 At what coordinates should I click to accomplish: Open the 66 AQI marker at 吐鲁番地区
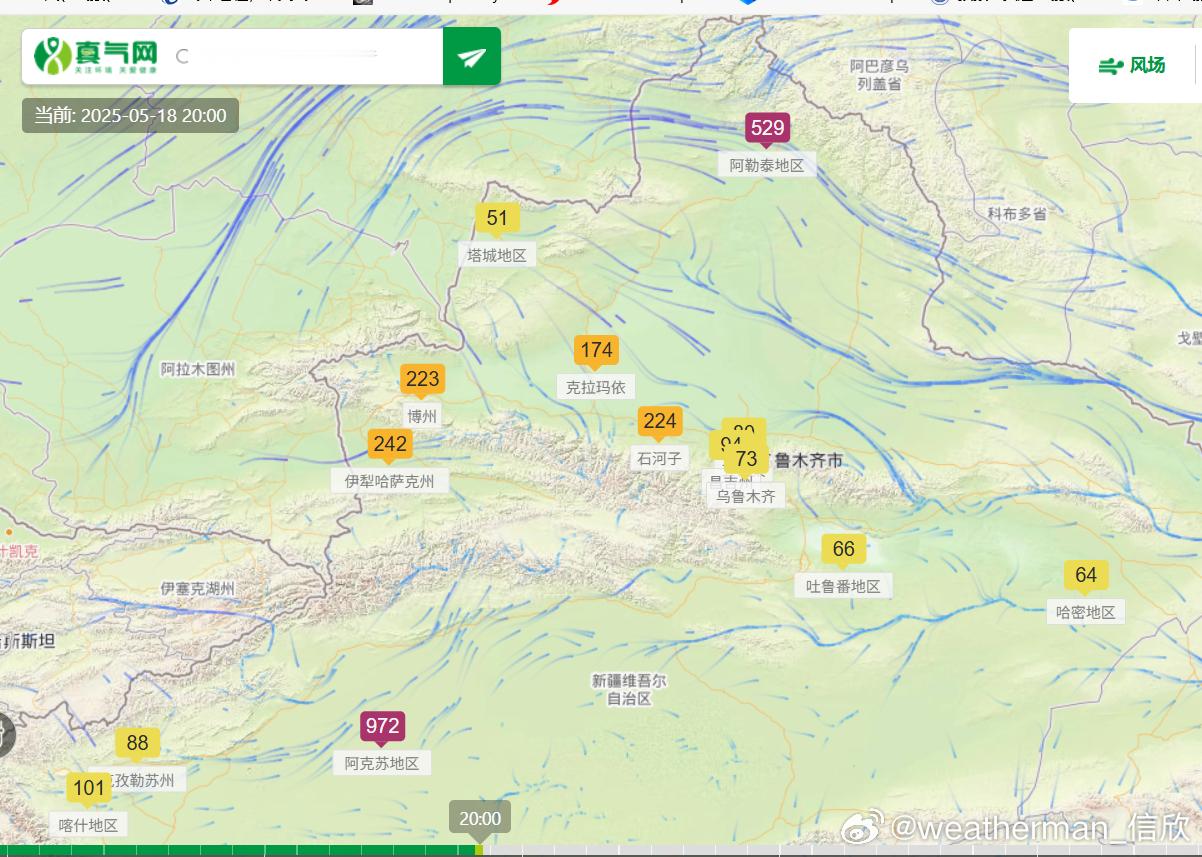[x=844, y=549]
